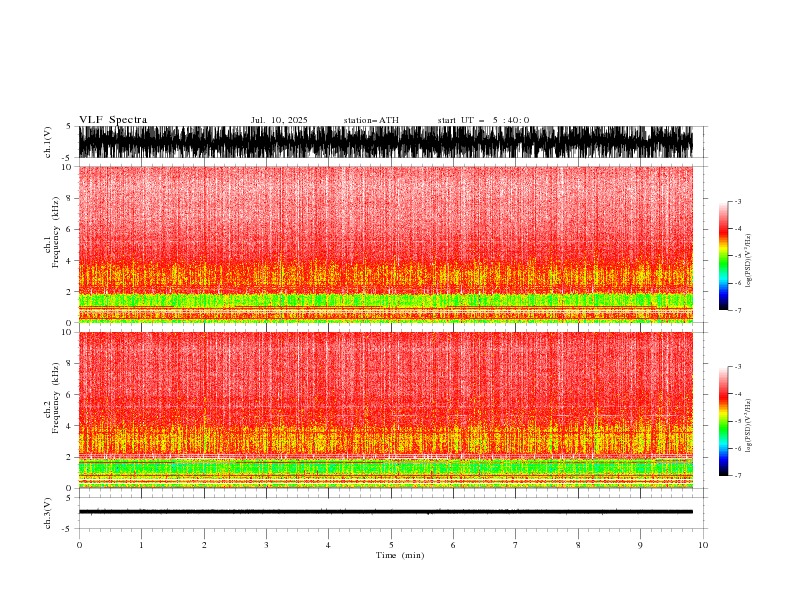Click the "station=ATH" label
The image size is (792, 612).
tap(371, 120)
